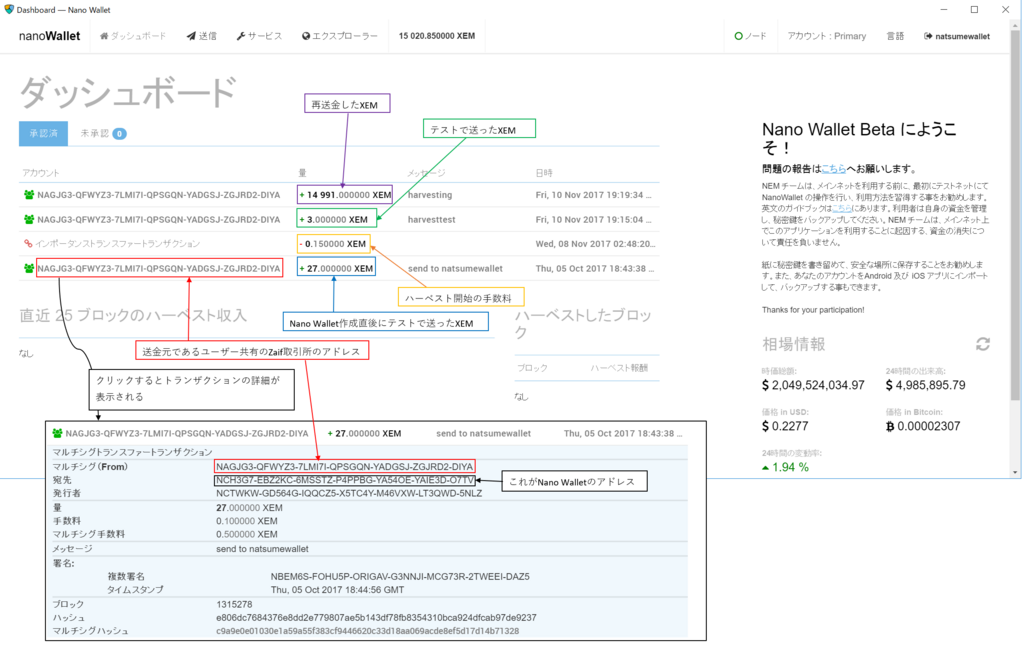Click the green up-triangle beside 1.94 %
1024x649 pixels.
point(765,467)
